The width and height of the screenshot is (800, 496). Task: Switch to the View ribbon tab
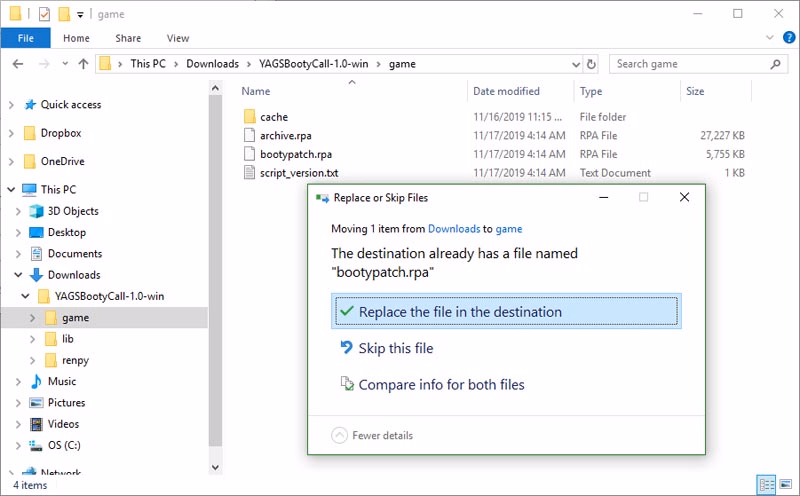click(x=178, y=39)
